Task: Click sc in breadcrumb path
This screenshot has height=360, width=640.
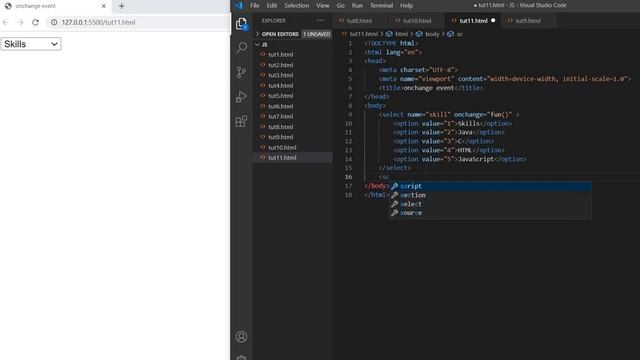Action: click(x=460, y=34)
